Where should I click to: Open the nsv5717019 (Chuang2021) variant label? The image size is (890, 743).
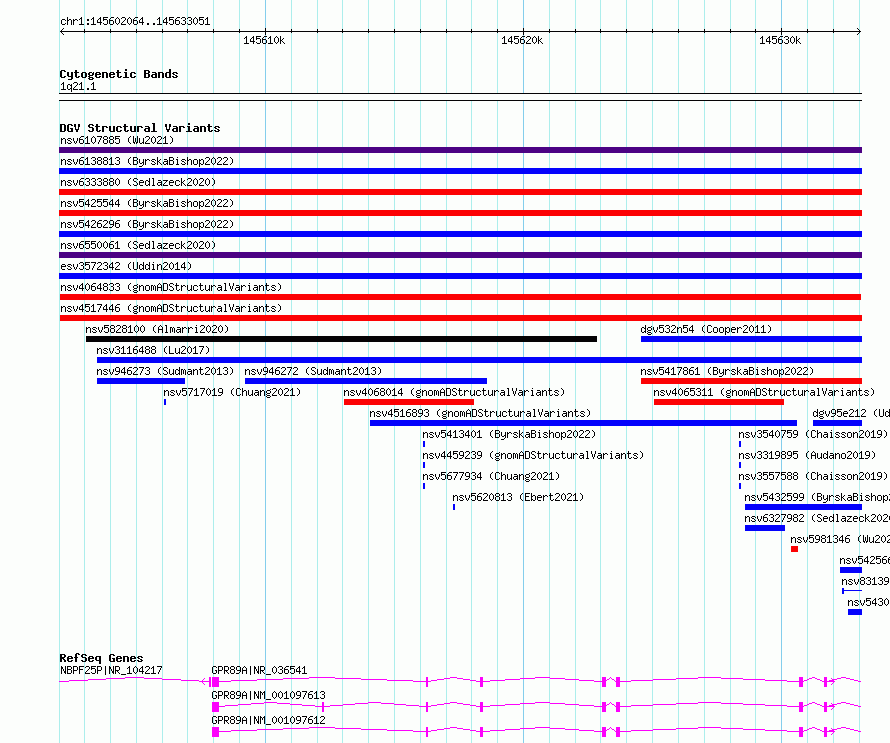[232, 392]
